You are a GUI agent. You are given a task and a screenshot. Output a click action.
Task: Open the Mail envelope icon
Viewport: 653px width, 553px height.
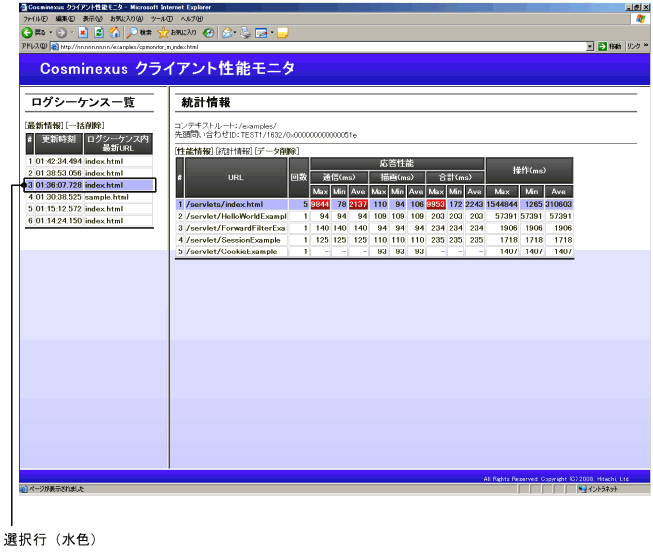tap(227, 32)
